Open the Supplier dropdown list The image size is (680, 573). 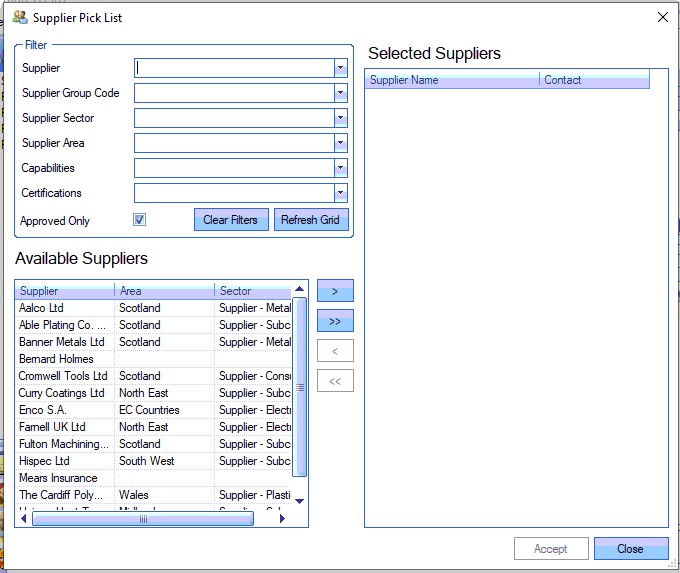(341, 68)
